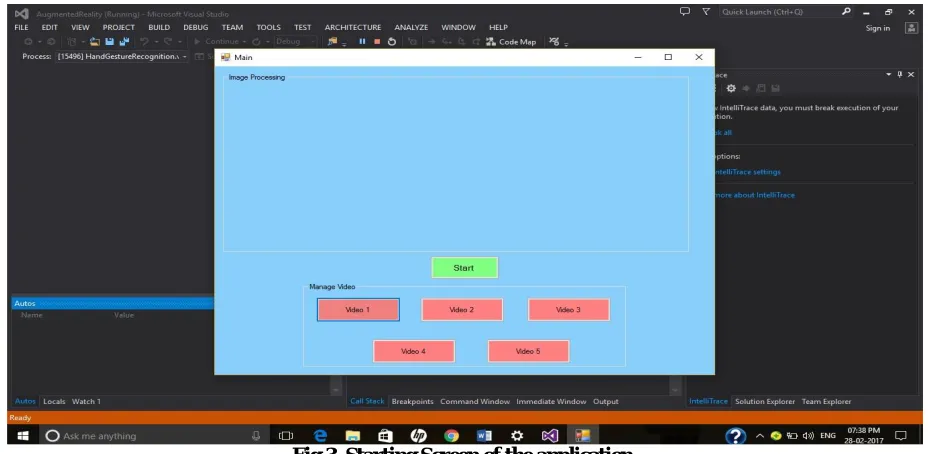Open IntelliTrace settings gear icon

pos(731,88)
